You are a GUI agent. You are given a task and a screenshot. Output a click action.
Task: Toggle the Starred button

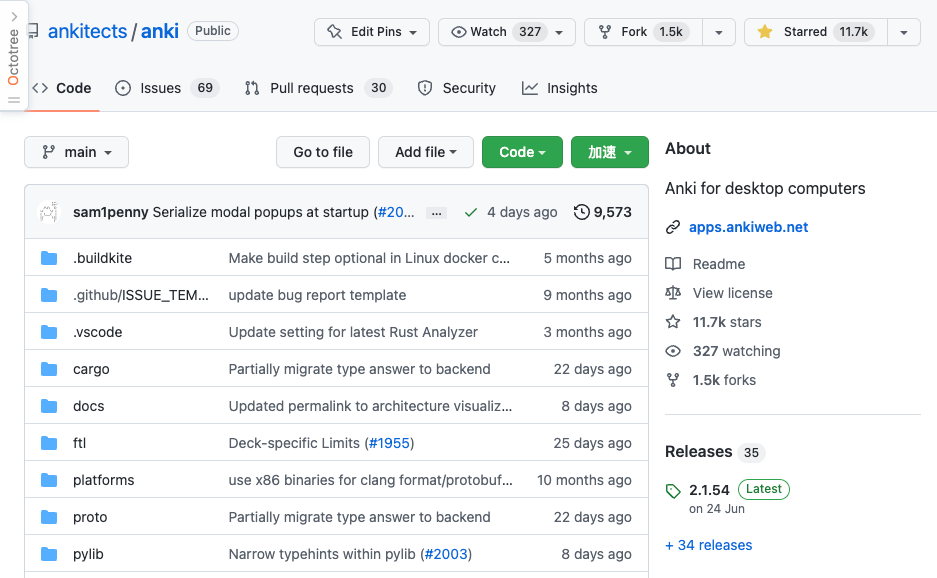pos(812,32)
